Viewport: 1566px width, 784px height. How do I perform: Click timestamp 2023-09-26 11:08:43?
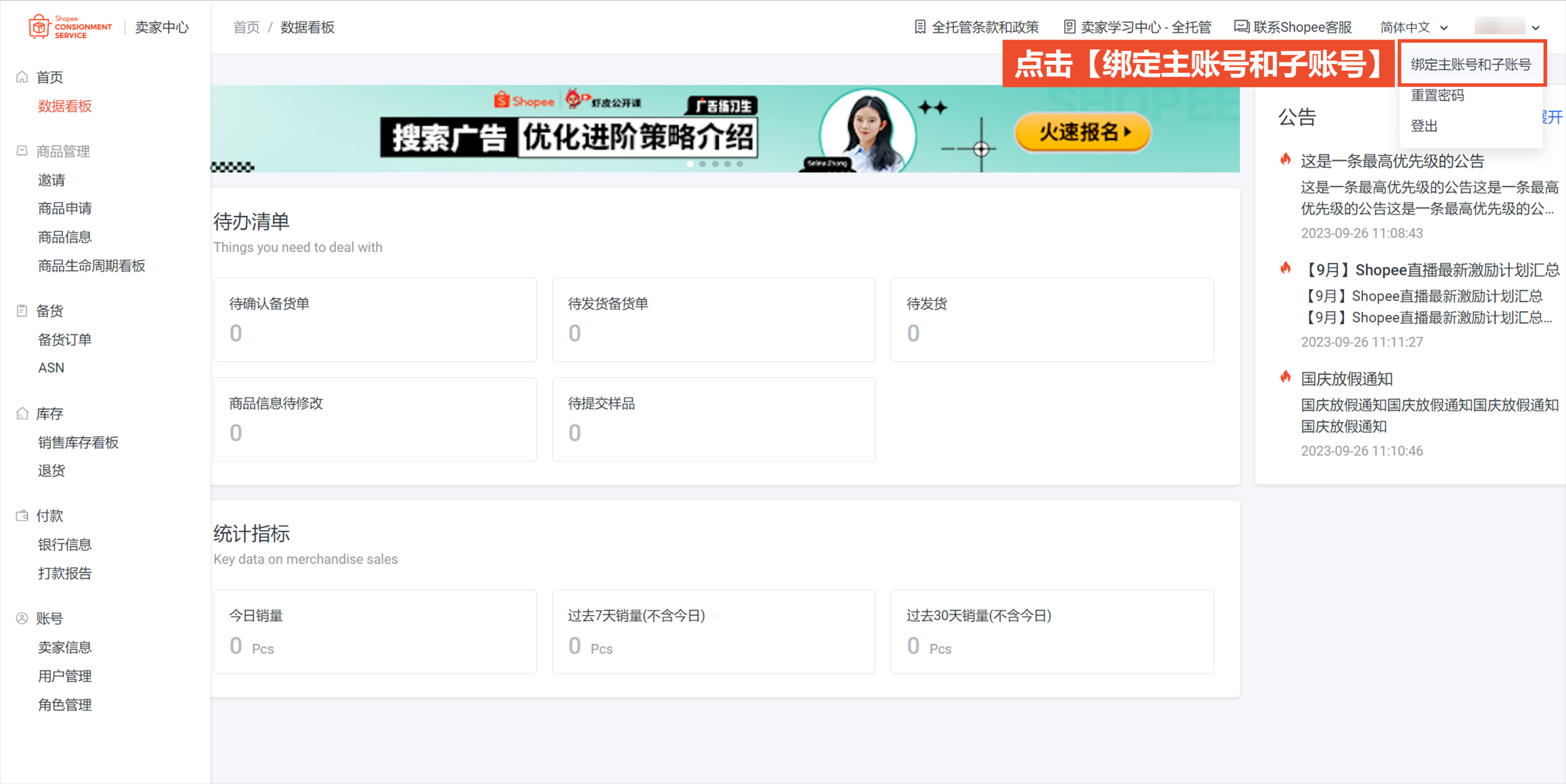[1361, 233]
